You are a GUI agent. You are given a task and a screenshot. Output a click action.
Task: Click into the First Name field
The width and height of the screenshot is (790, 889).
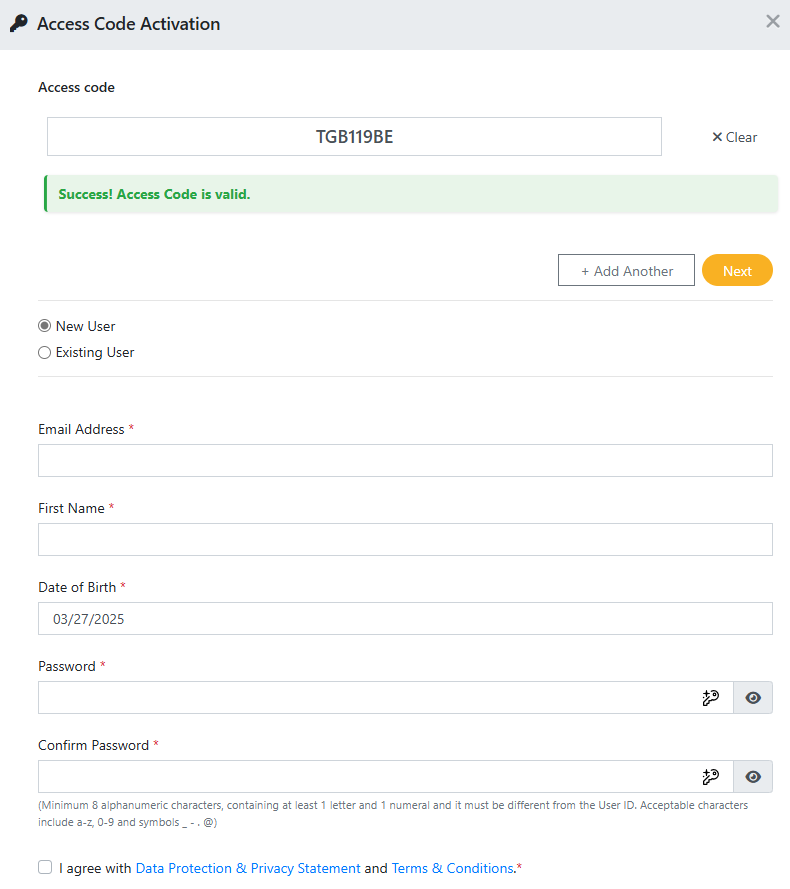pos(405,539)
